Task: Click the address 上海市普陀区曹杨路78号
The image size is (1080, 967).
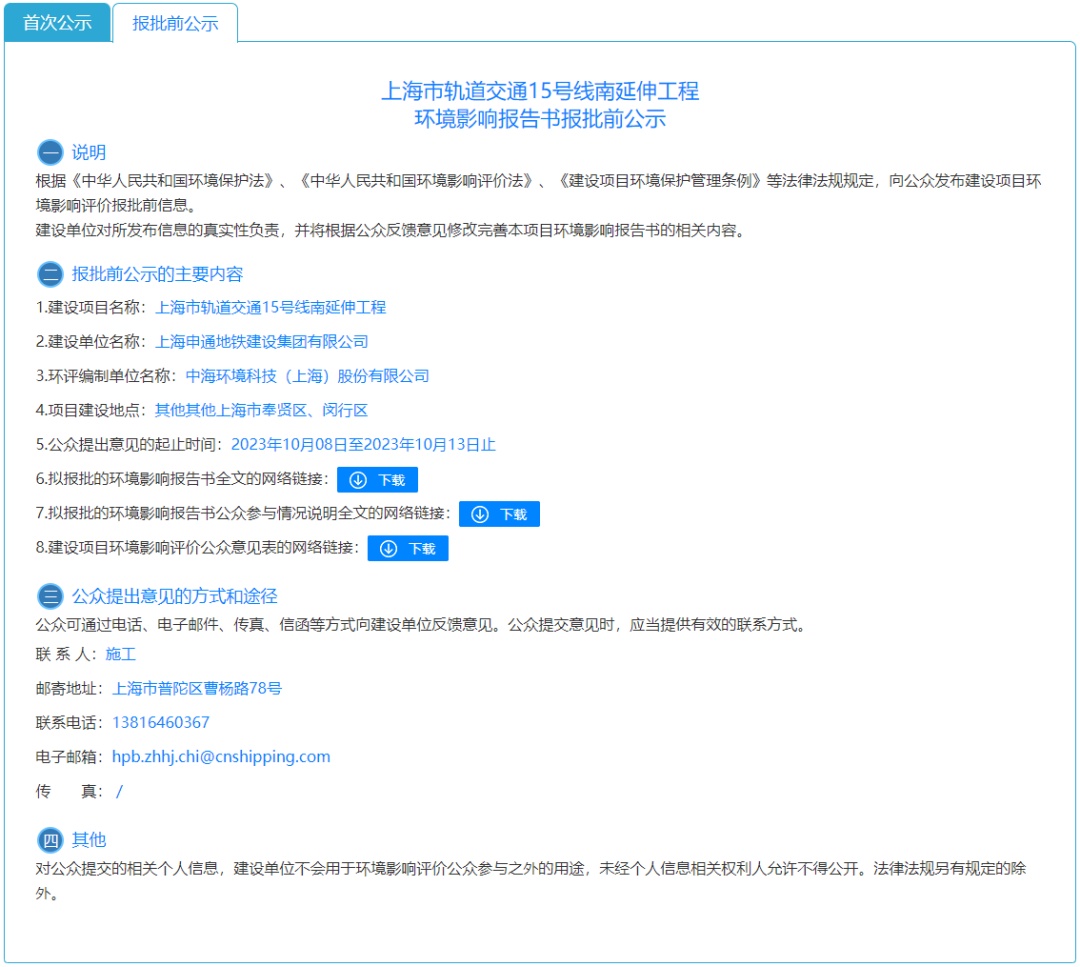Action: (x=197, y=689)
